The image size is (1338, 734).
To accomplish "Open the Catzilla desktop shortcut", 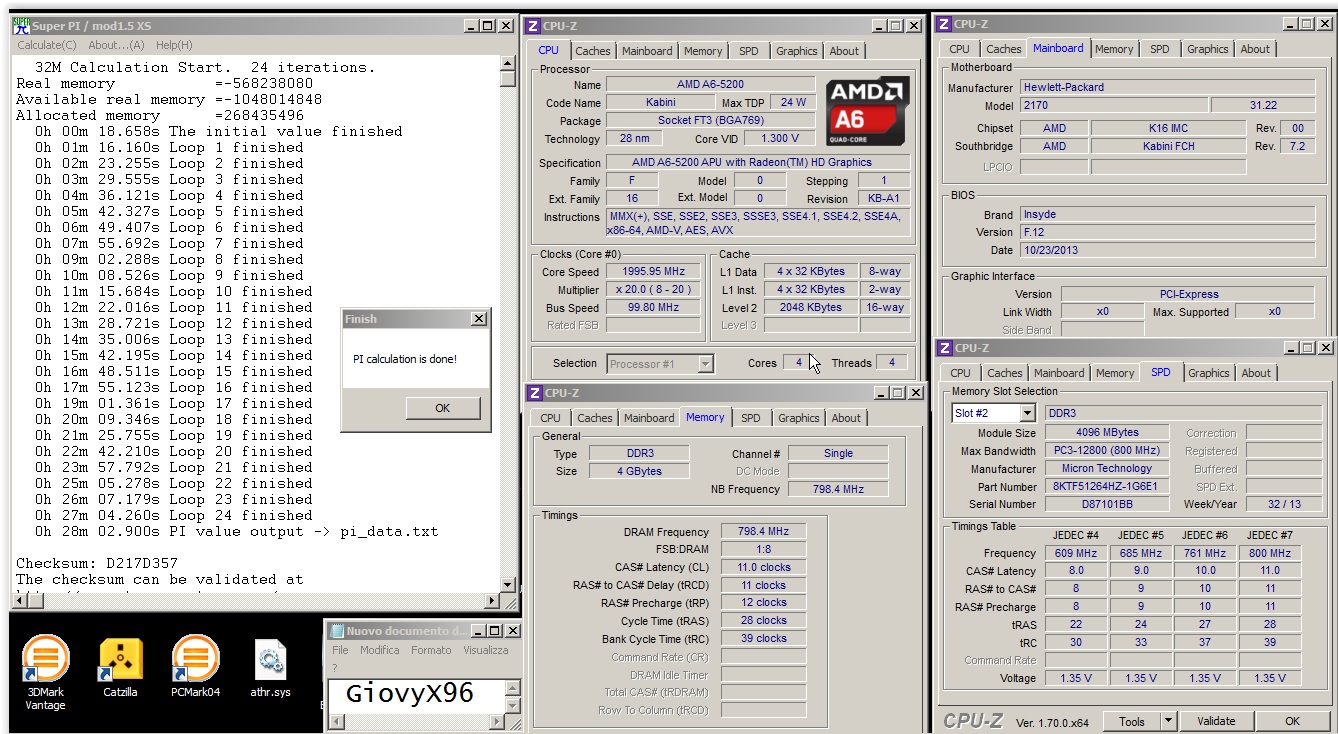I will coord(120,666).
